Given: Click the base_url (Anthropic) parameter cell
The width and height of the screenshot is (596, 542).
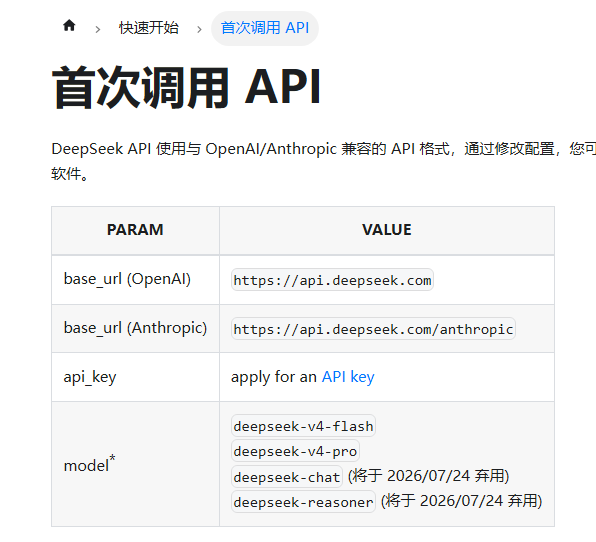Looking at the screenshot, I should pyautogui.click(x=135, y=328).
